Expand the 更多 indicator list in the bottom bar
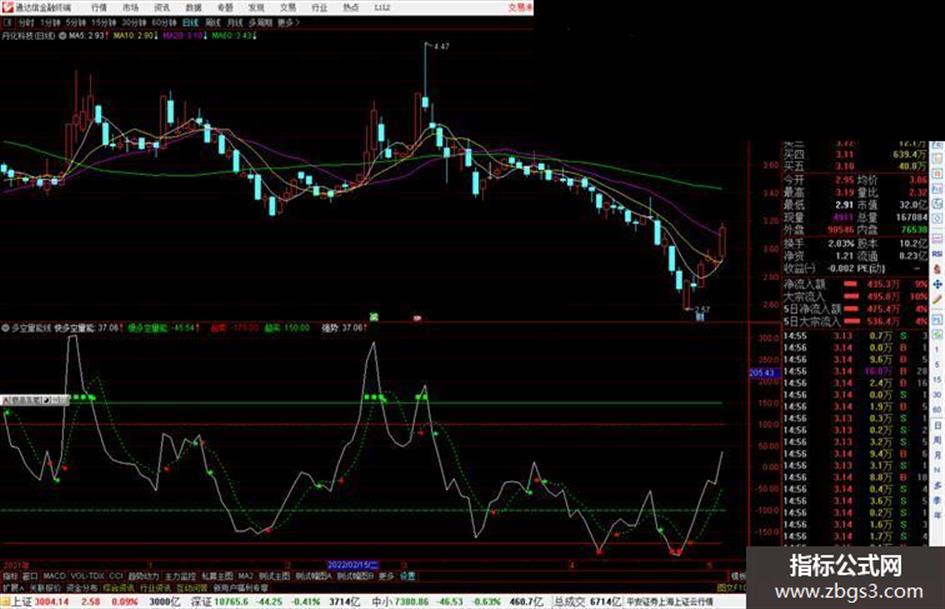This screenshot has width=945, height=609. (386, 576)
